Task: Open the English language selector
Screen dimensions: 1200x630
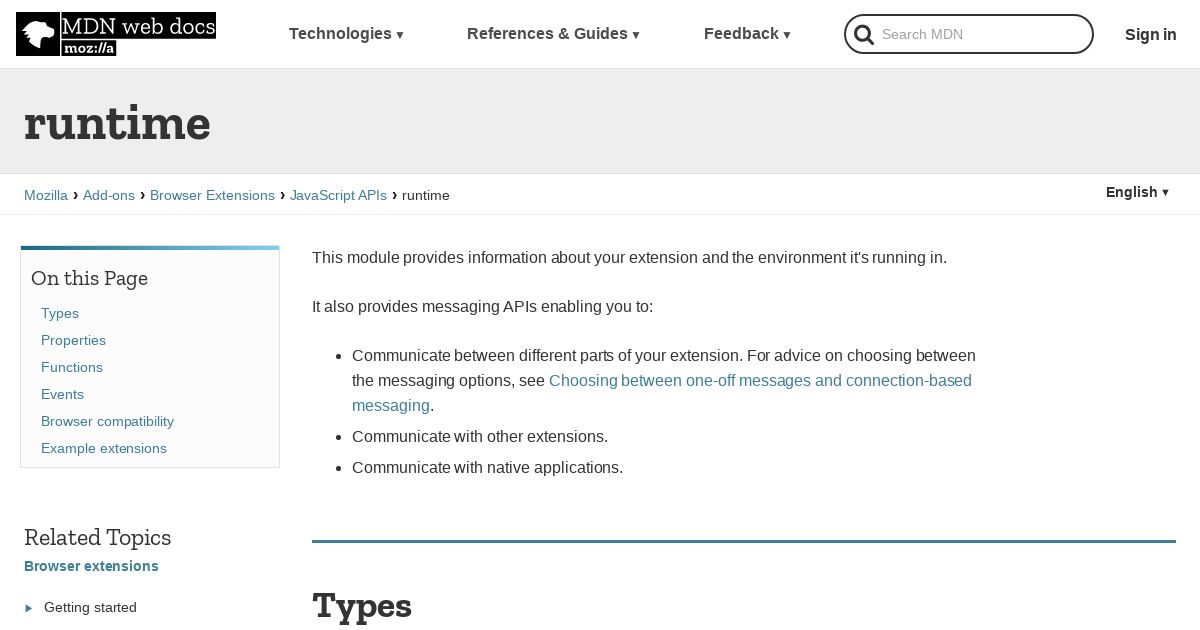Action: [1137, 192]
